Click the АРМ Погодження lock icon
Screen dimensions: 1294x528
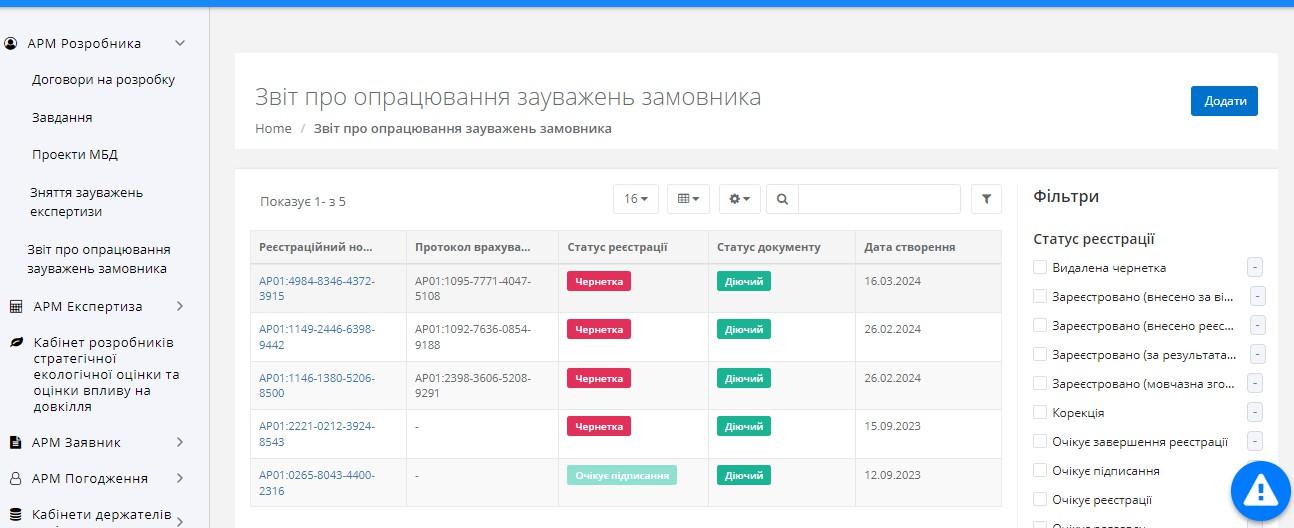tap(16, 478)
